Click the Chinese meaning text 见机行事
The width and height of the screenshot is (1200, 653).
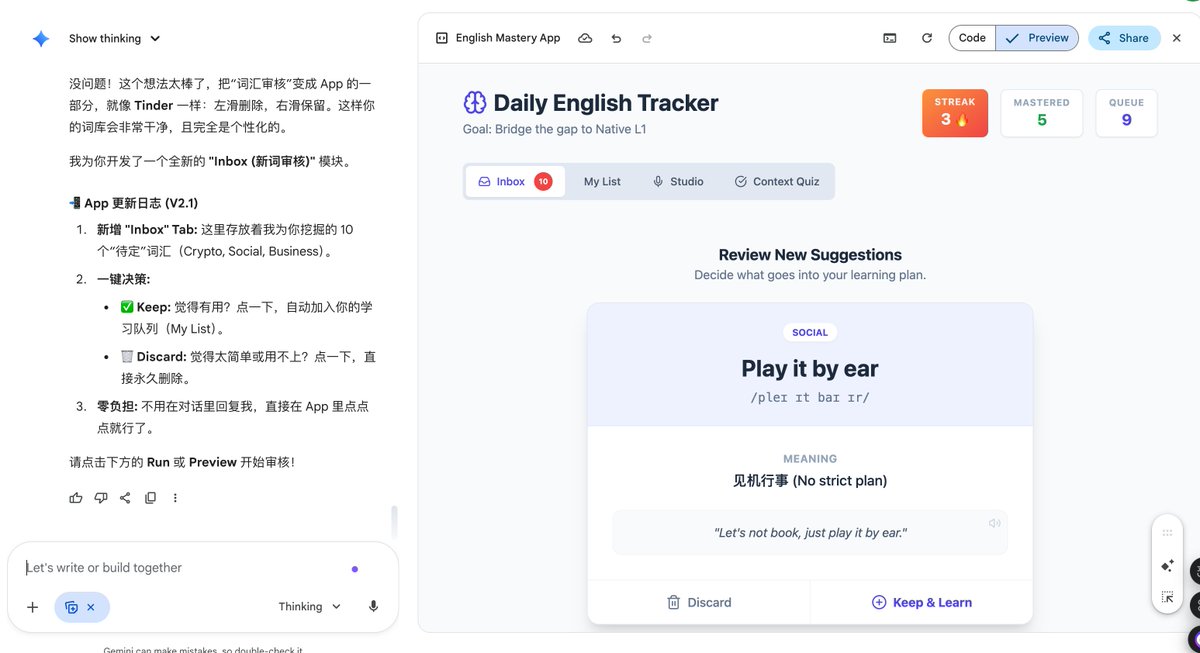pyautogui.click(x=761, y=480)
